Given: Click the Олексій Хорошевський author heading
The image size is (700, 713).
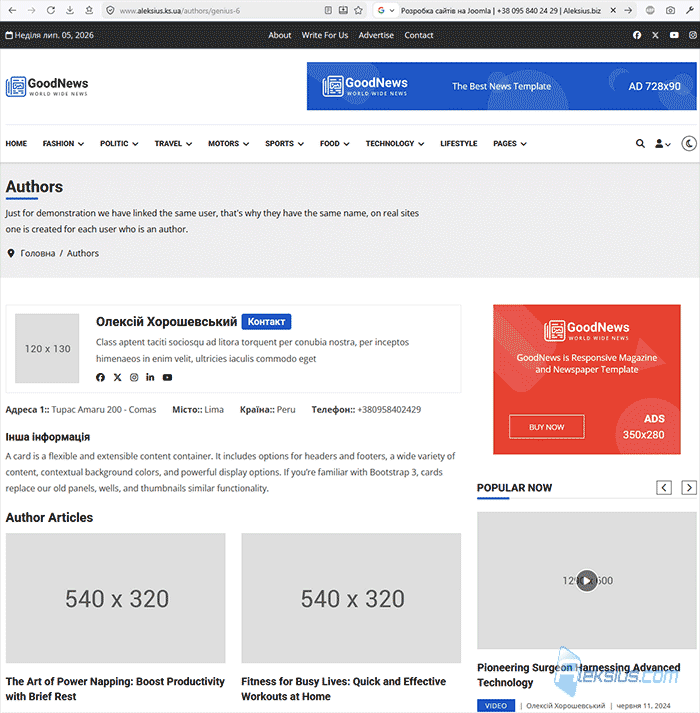Looking at the screenshot, I should [x=166, y=321].
